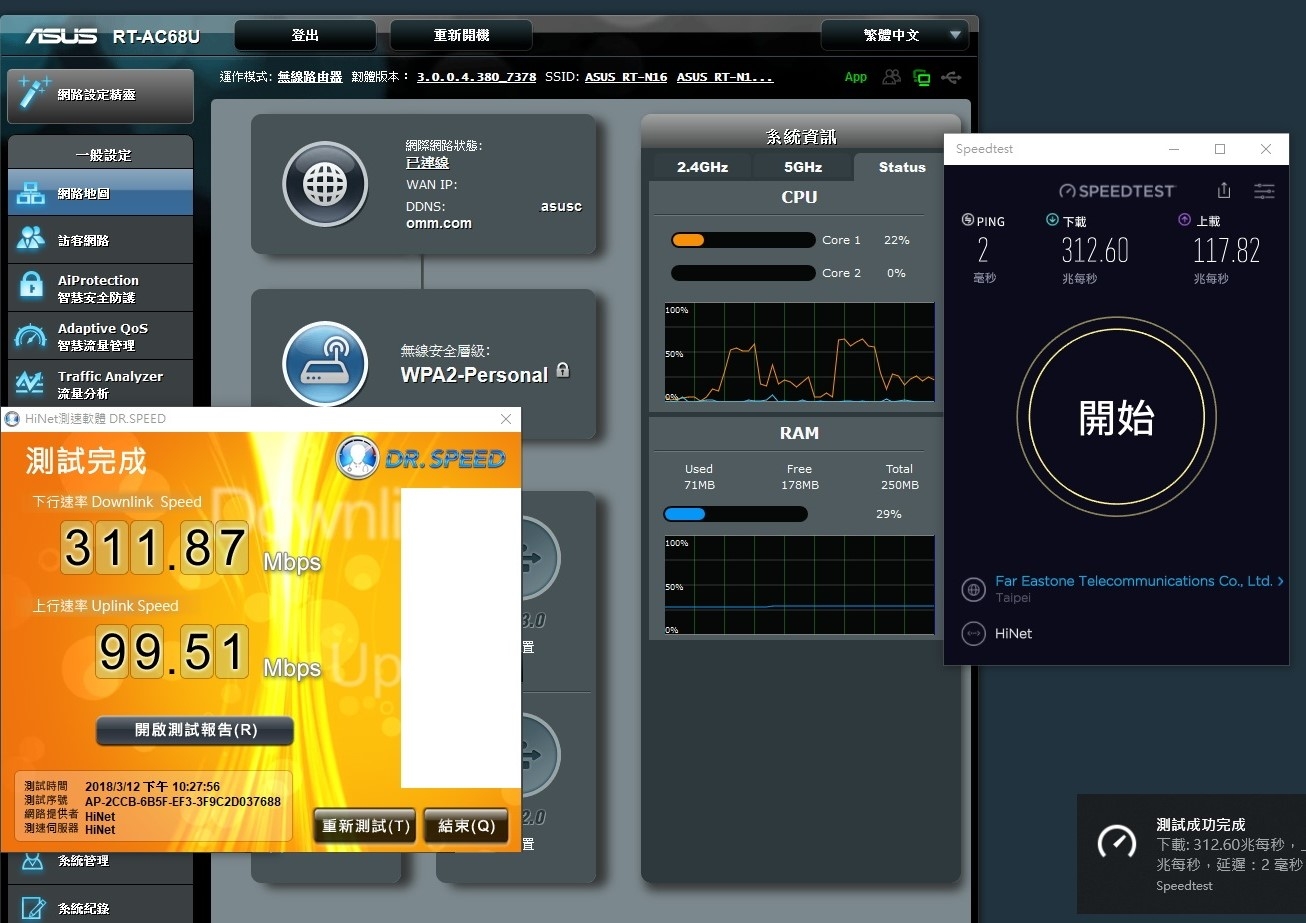The width and height of the screenshot is (1306, 923).
Task: Click the 開始 start button in Speedtest
Action: (1116, 418)
